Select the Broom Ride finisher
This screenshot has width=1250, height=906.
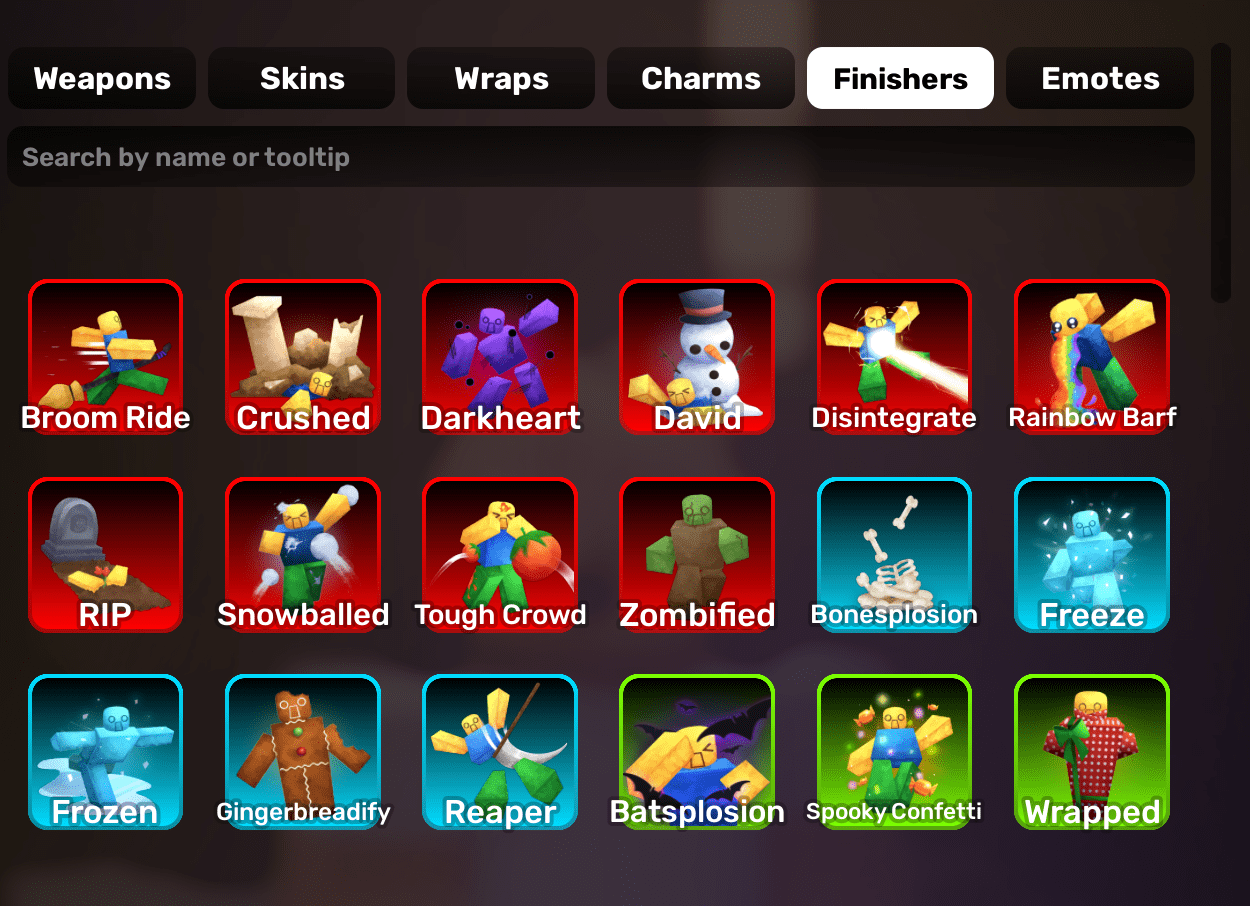tap(106, 357)
